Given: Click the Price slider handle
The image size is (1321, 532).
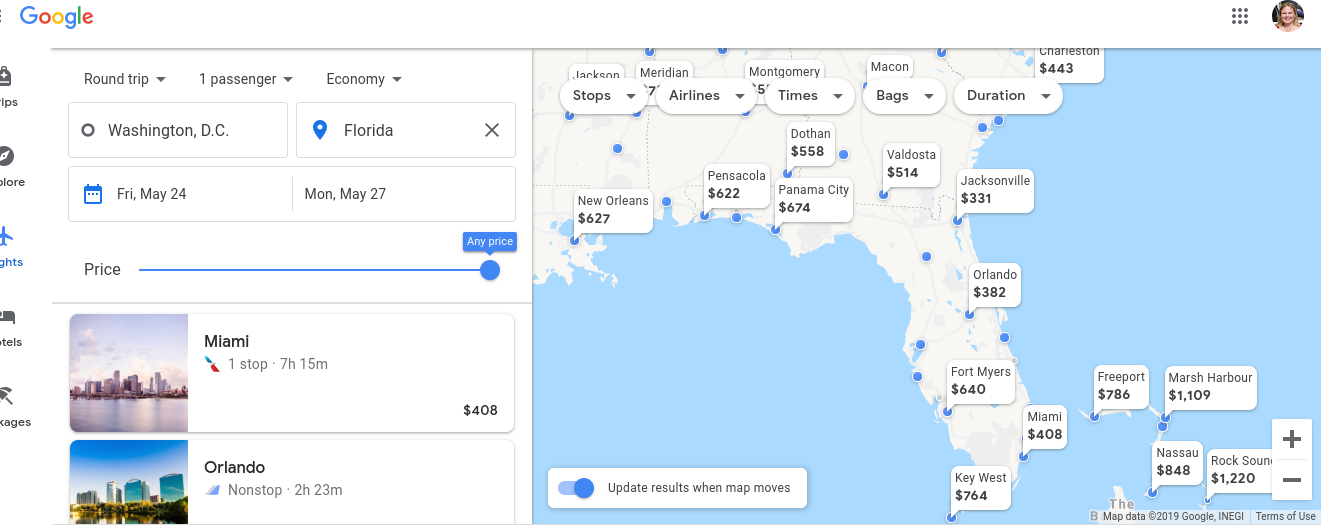Looking at the screenshot, I should pos(490,270).
